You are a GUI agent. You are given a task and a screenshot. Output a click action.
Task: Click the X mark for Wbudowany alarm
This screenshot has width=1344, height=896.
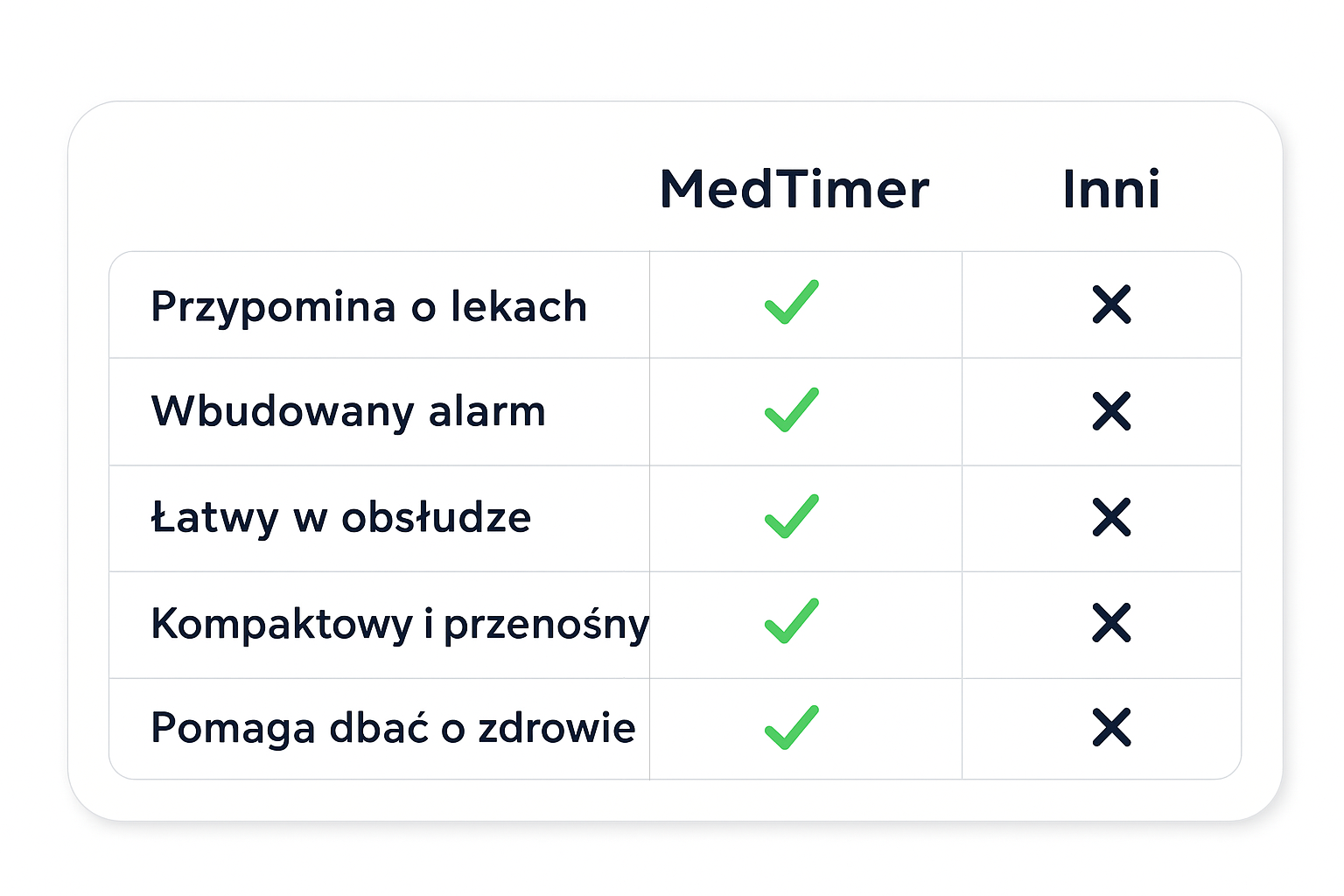1111,411
